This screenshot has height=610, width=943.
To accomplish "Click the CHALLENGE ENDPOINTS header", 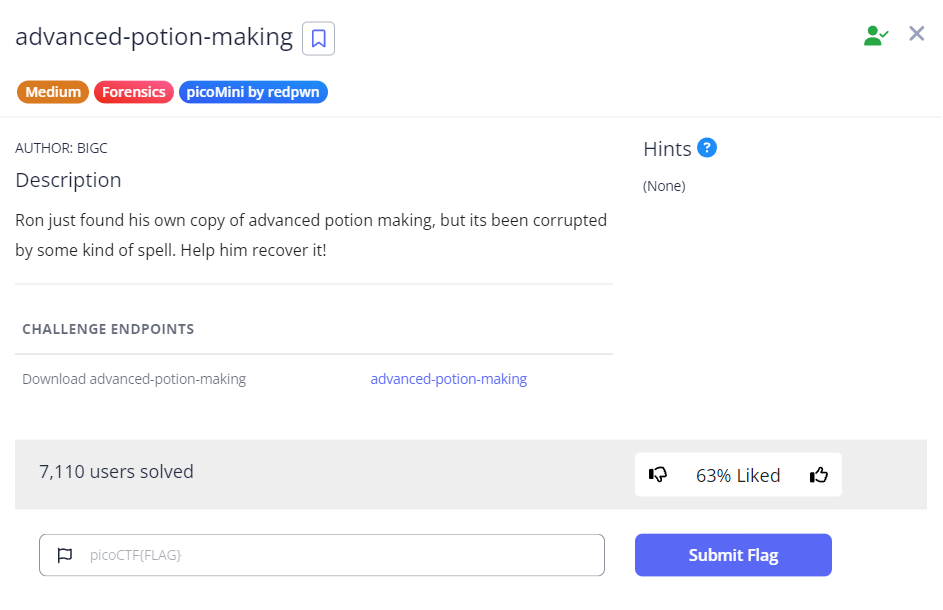I will point(108,329).
